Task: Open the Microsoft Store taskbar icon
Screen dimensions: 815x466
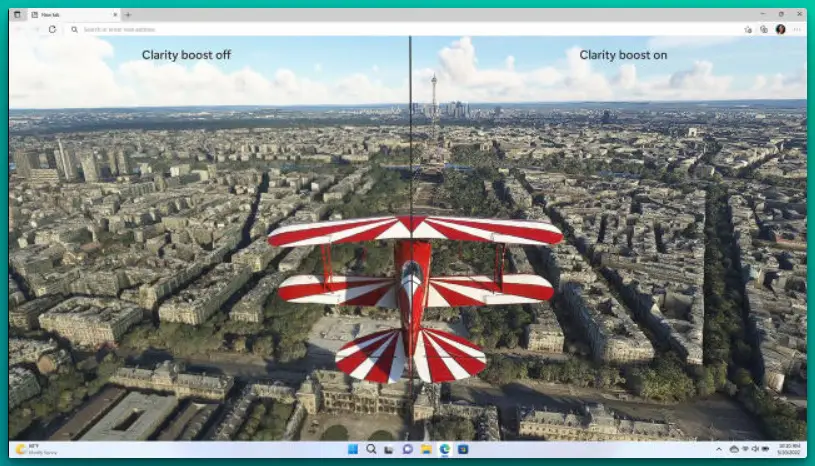Action: (463, 449)
